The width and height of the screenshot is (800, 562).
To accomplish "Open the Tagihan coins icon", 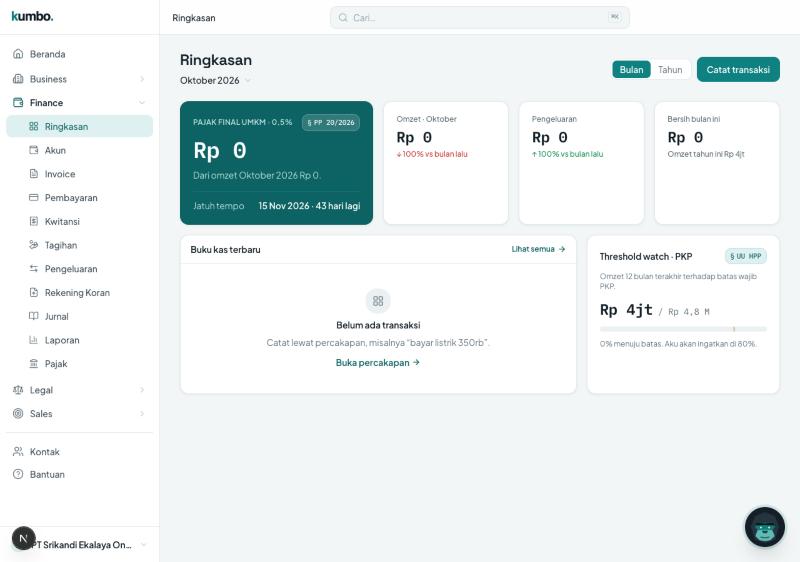I will coord(34,245).
